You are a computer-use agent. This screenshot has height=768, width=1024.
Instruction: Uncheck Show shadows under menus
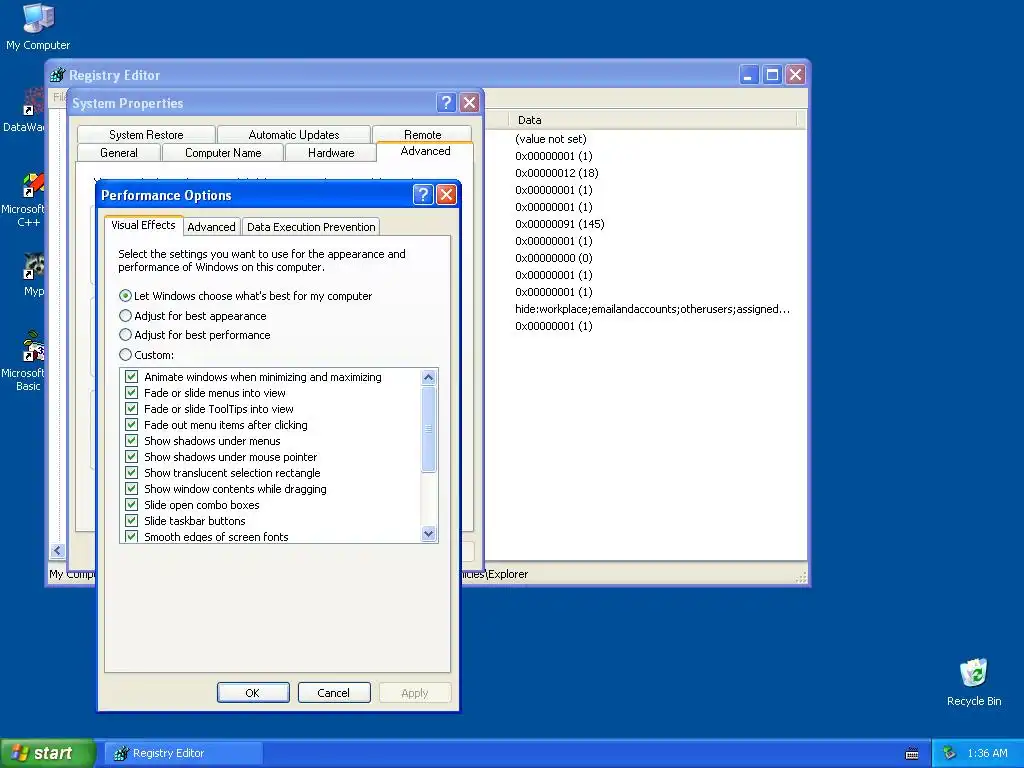pos(131,441)
